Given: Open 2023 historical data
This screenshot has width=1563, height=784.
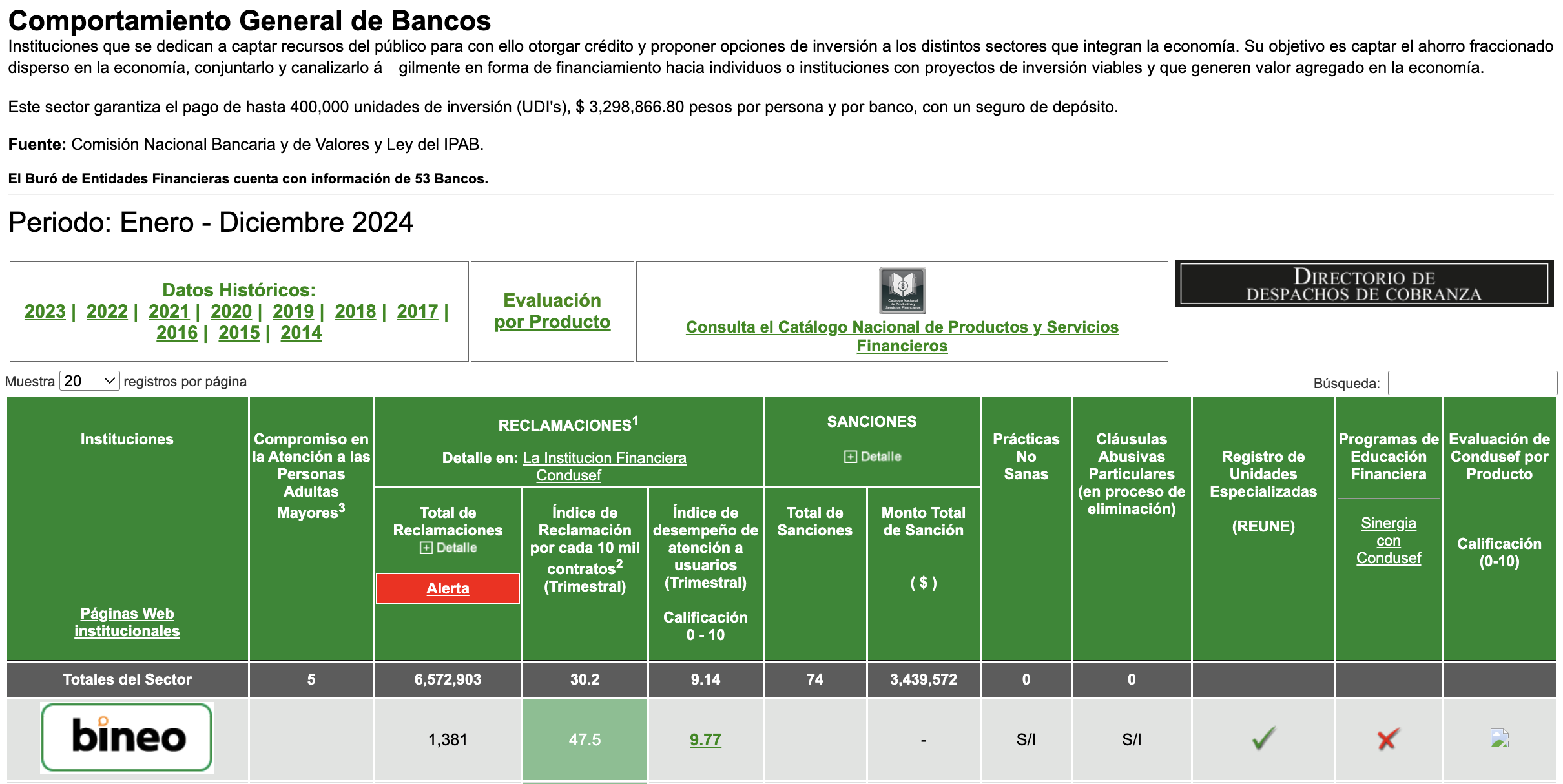Looking at the screenshot, I should (x=45, y=311).
